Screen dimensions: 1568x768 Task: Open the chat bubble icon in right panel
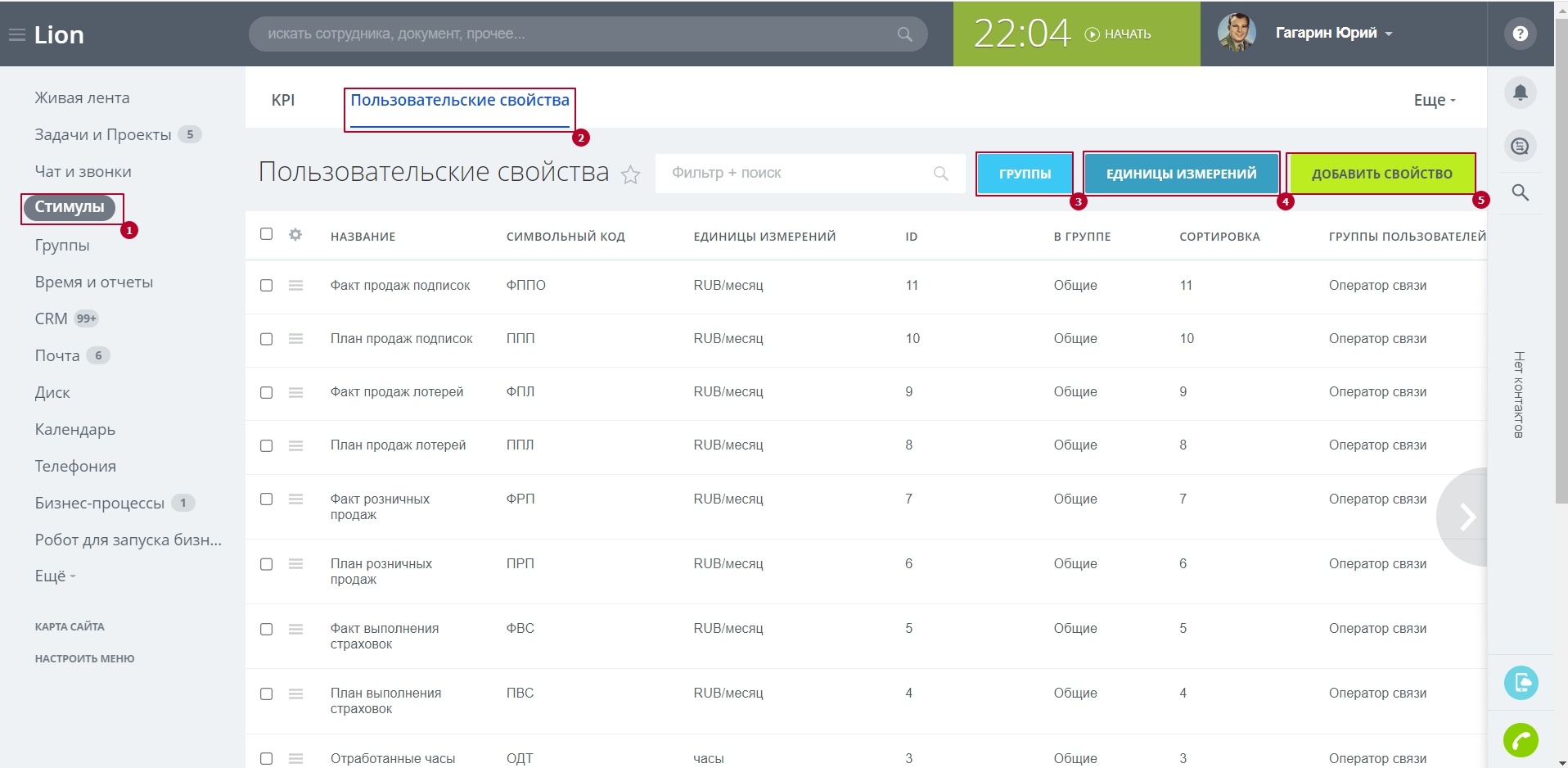(x=1520, y=147)
